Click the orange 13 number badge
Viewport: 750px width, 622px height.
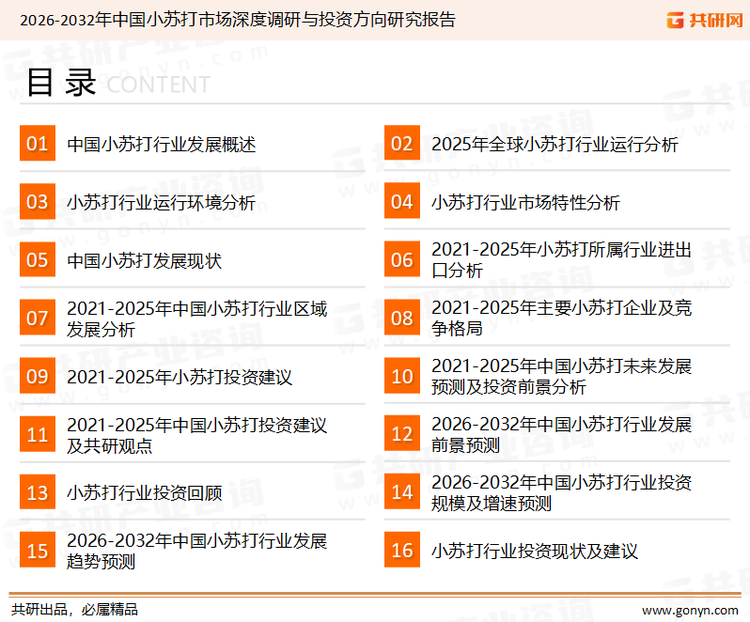tap(37, 492)
